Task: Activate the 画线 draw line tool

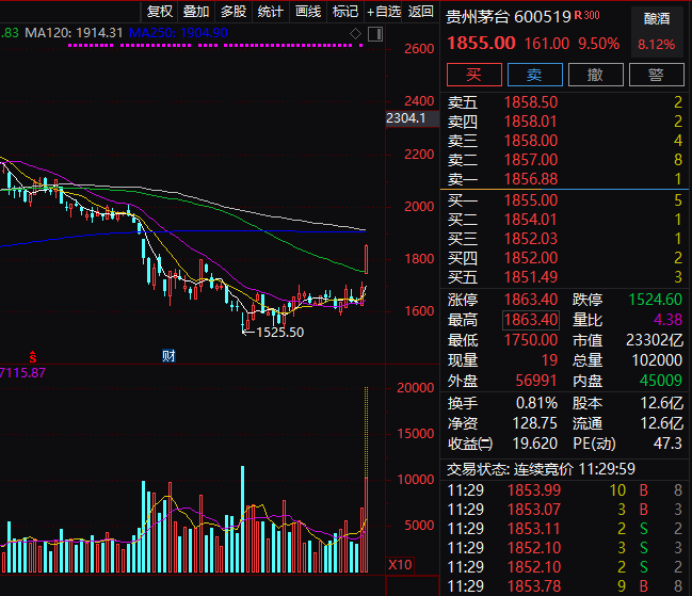Action: 308,11
